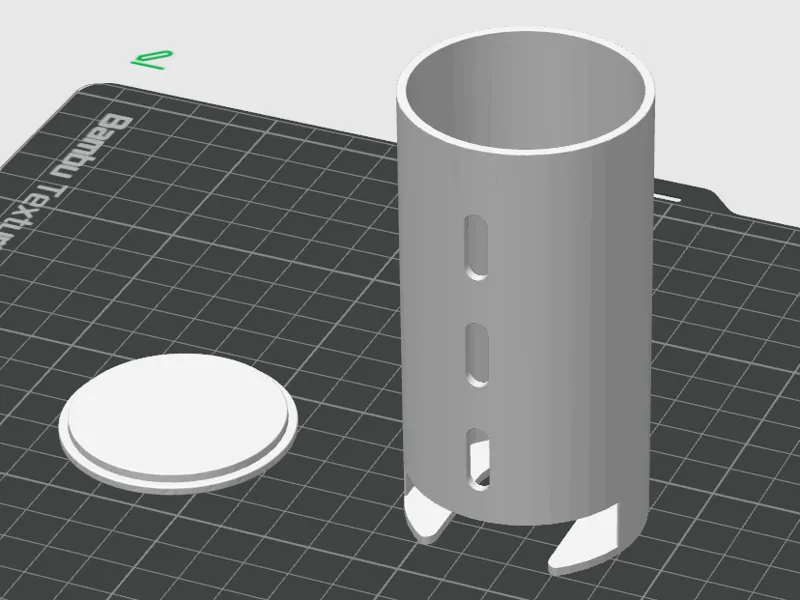Select the flat round lid model
800x600 pixels.
click(x=178, y=423)
